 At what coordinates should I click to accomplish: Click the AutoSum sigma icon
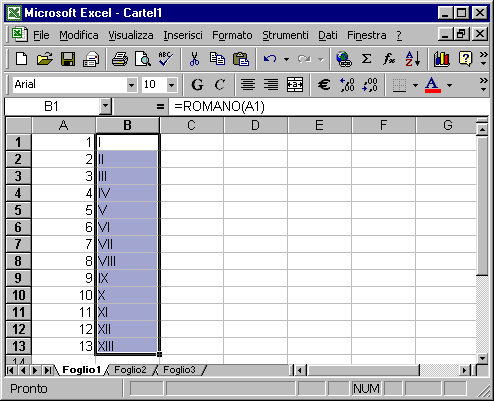(366, 59)
